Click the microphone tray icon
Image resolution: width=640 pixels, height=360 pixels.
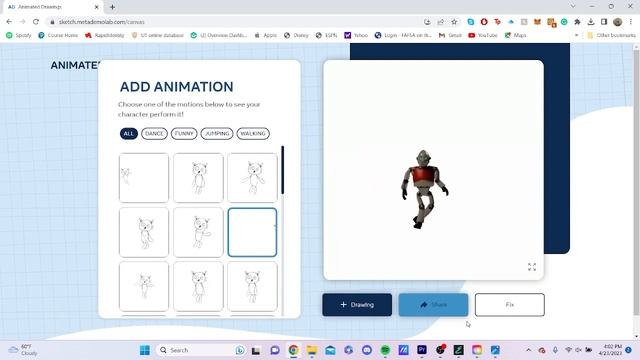[555, 350]
